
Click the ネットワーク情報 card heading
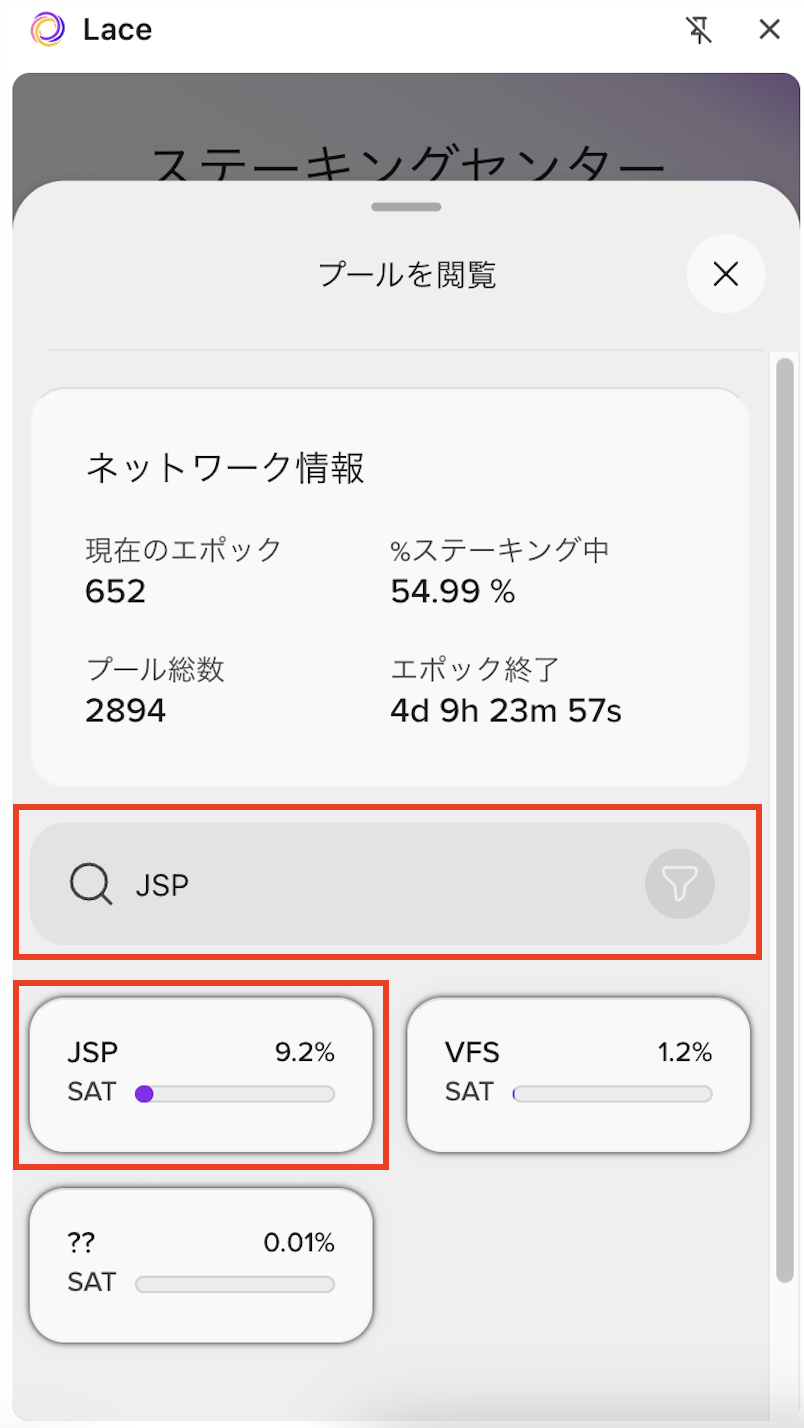click(x=226, y=468)
